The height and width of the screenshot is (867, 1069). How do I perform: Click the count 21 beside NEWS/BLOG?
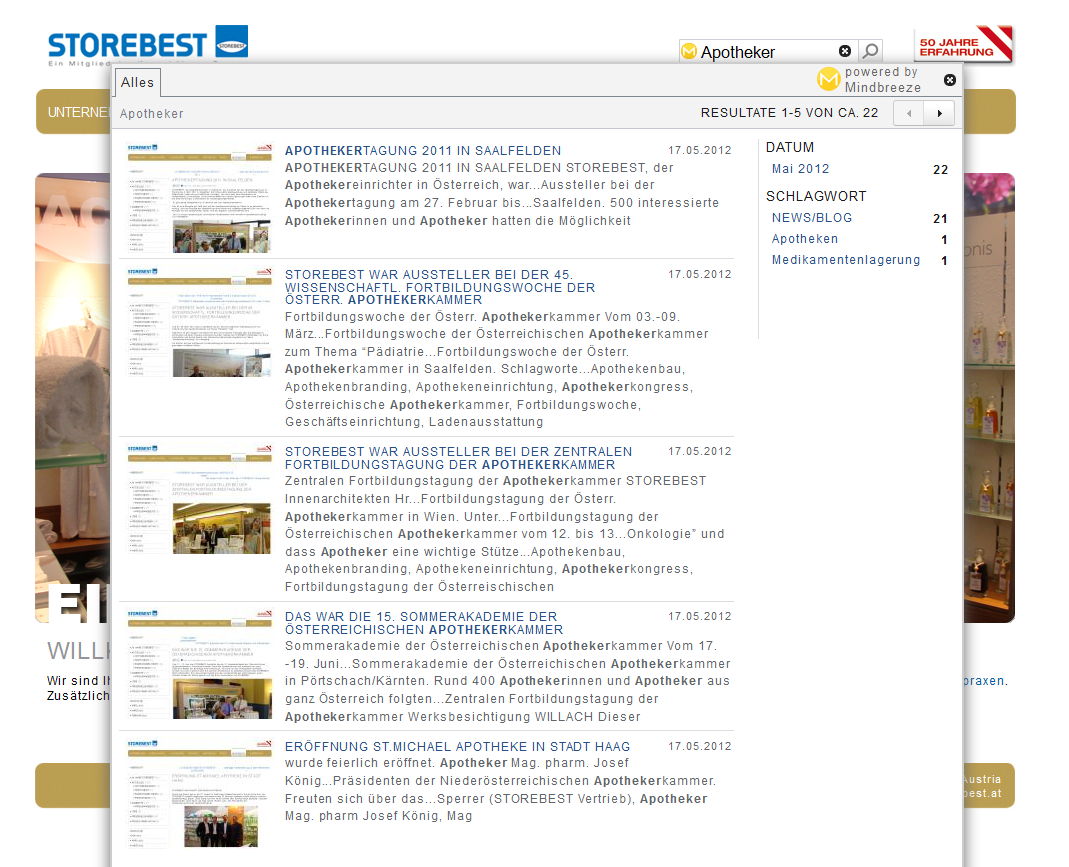tap(940, 219)
